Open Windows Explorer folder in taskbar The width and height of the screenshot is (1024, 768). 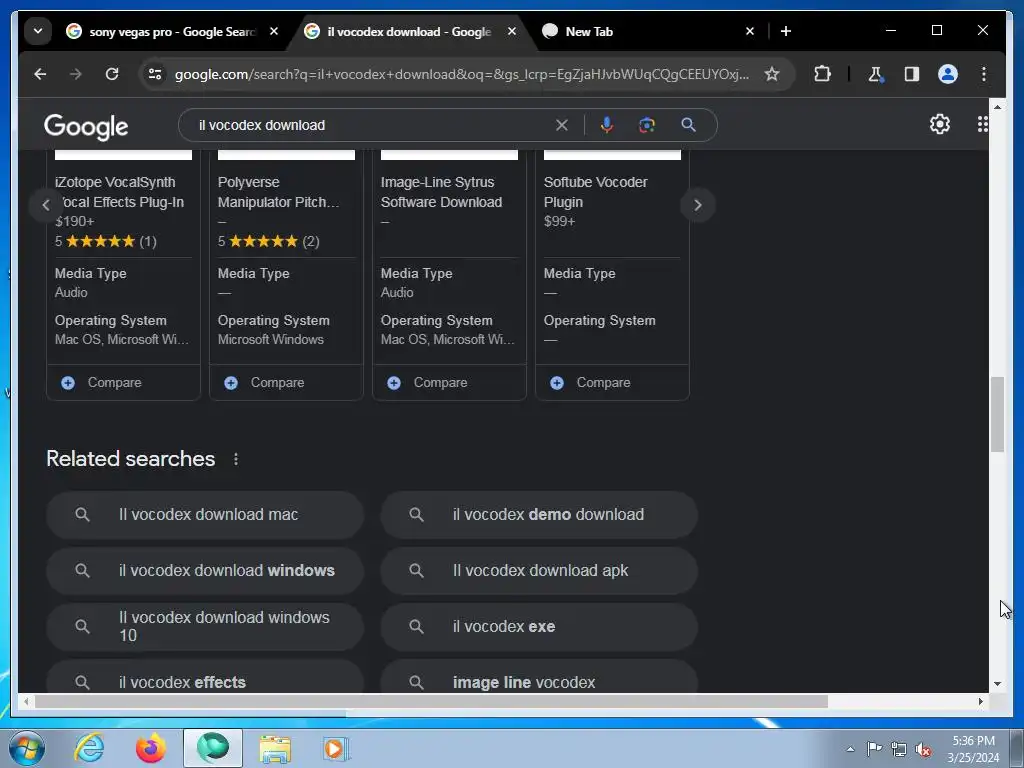click(x=275, y=748)
